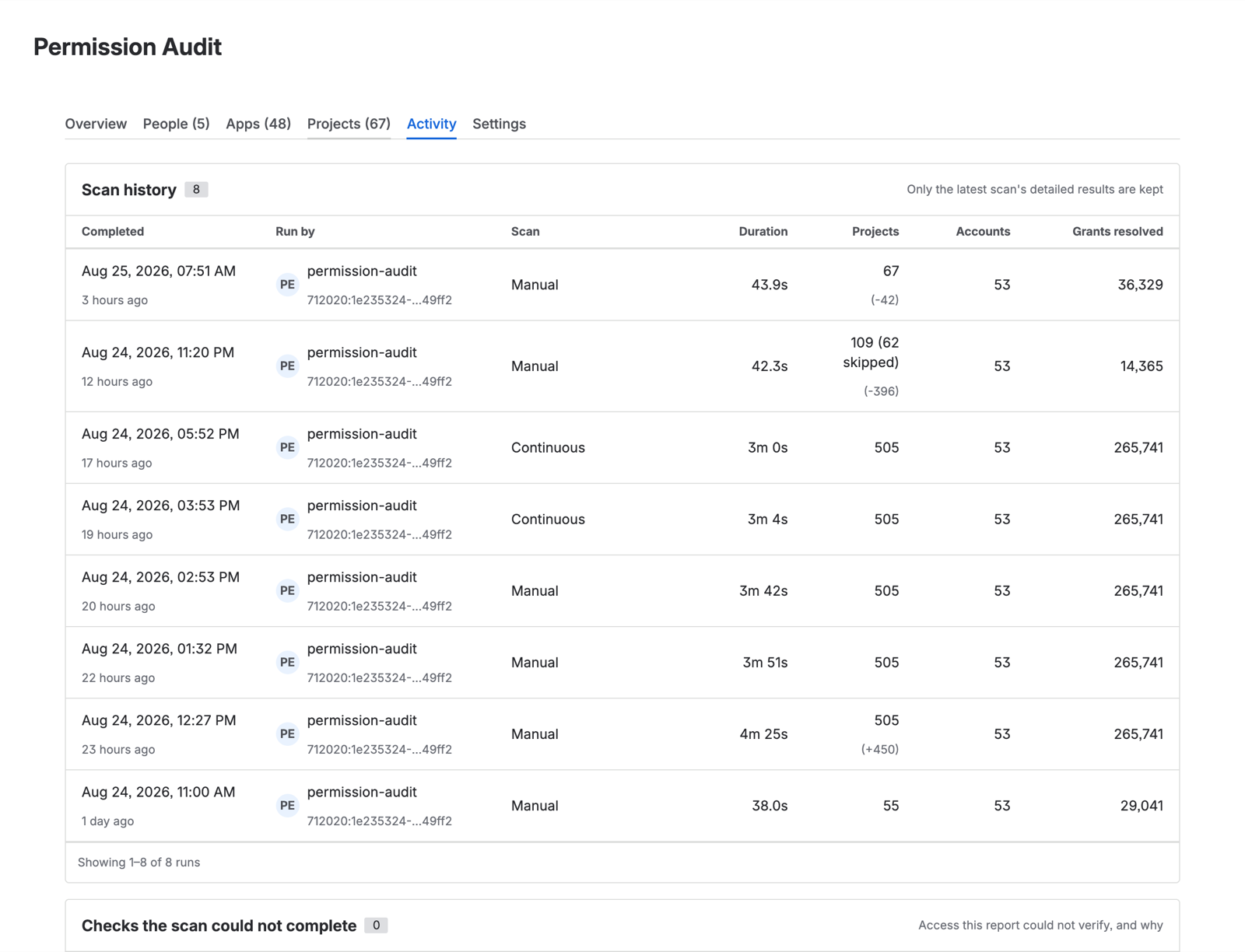The height and width of the screenshot is (952, 1245).
Task: Click the 3 hours ago timestamp
Action: click(114, 300)
